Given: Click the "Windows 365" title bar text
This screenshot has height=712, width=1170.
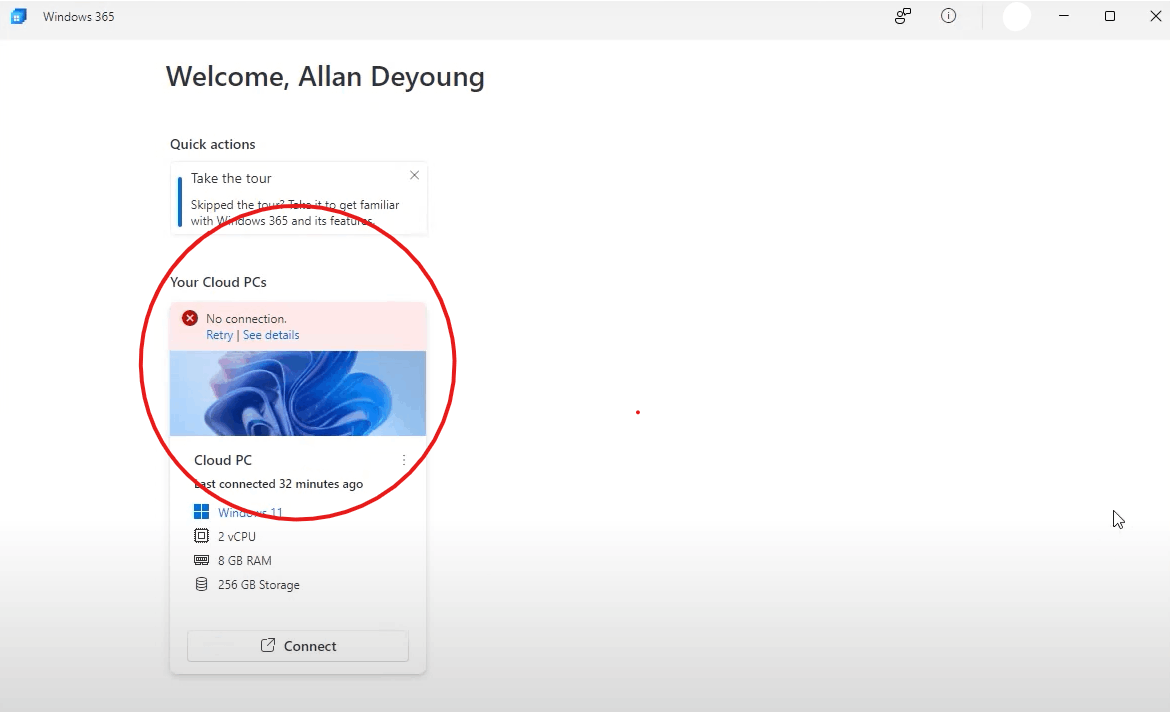Looking at the screenshot, I should (78, 16).
